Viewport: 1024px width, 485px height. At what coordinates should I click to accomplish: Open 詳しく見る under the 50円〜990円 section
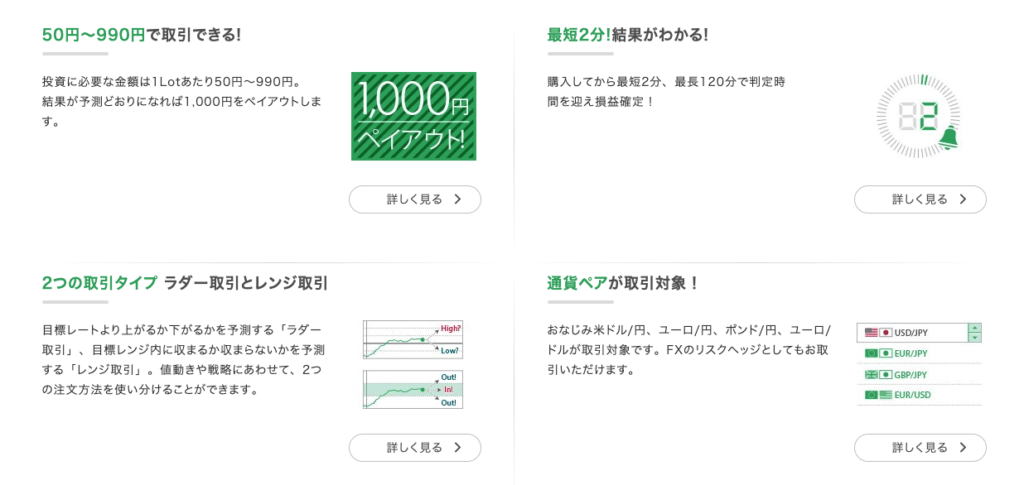(415, 199)
